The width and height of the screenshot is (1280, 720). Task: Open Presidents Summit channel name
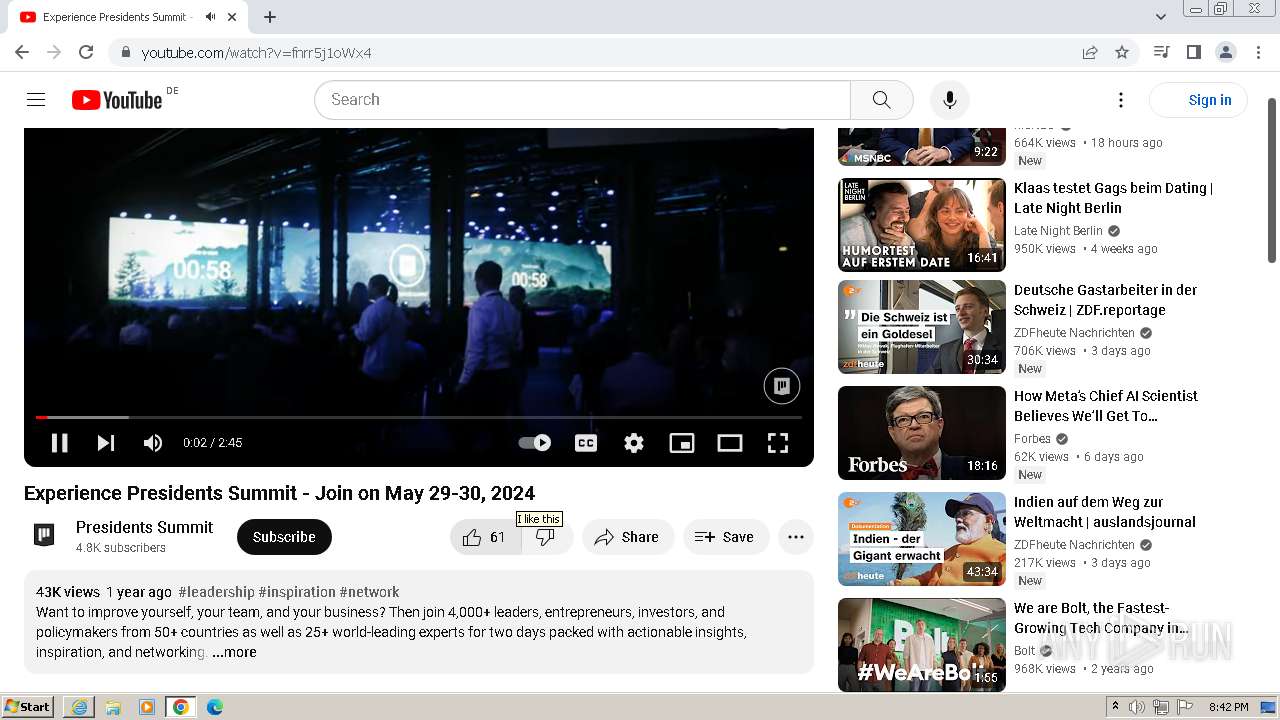(x=144, y=527)
